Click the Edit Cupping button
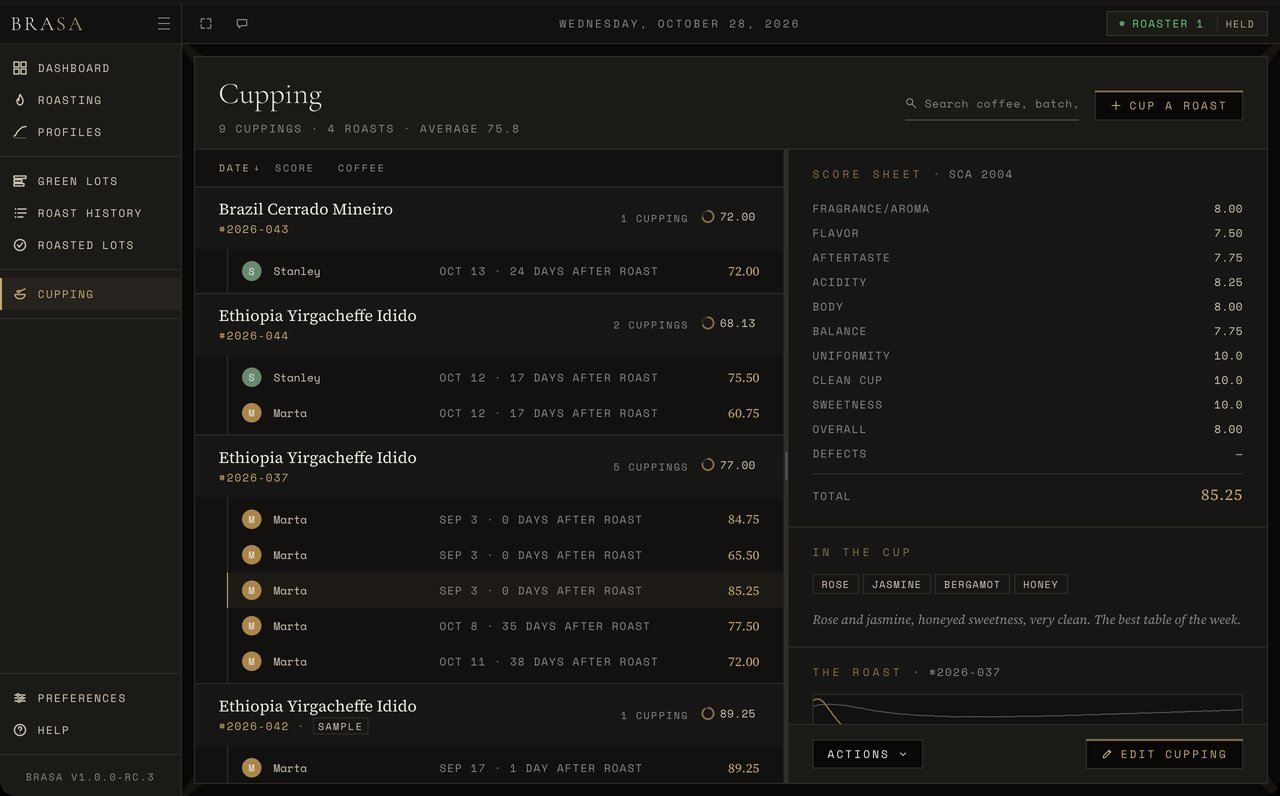 (x=1164, y=754)
